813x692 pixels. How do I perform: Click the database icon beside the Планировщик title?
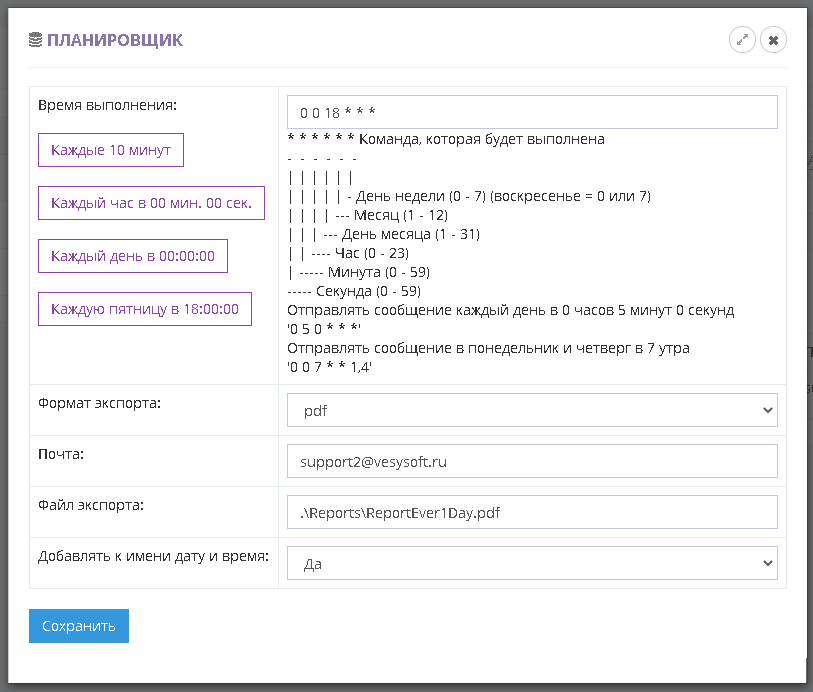coord(36,40)
